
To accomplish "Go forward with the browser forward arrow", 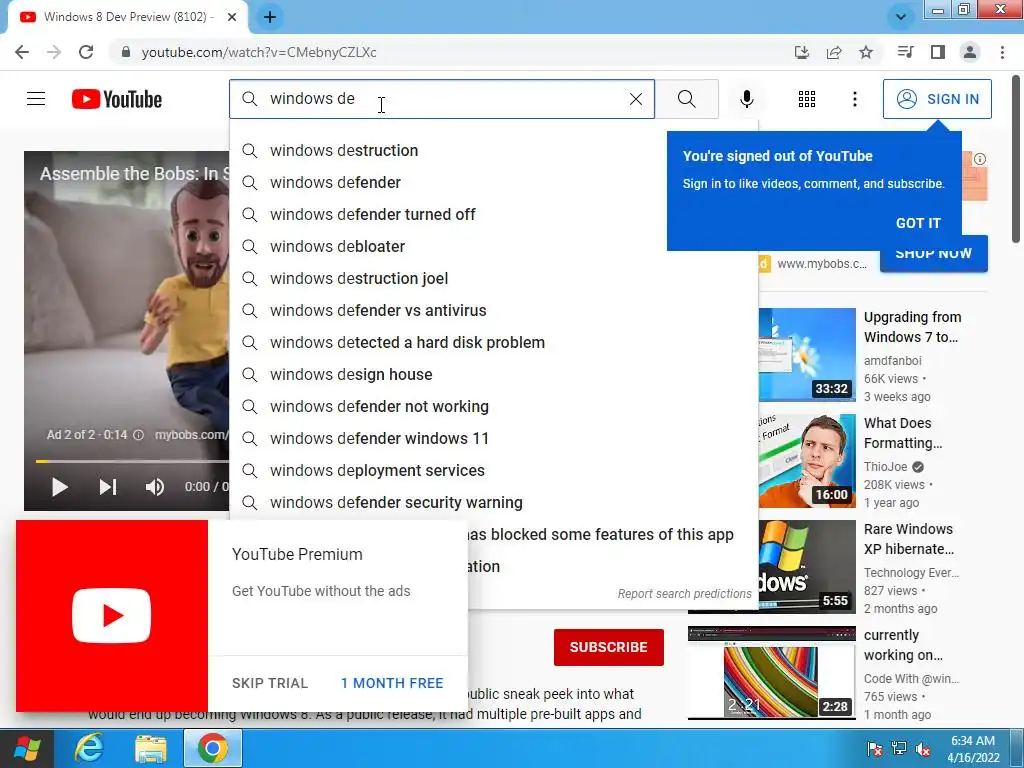I will coord(54,52).
